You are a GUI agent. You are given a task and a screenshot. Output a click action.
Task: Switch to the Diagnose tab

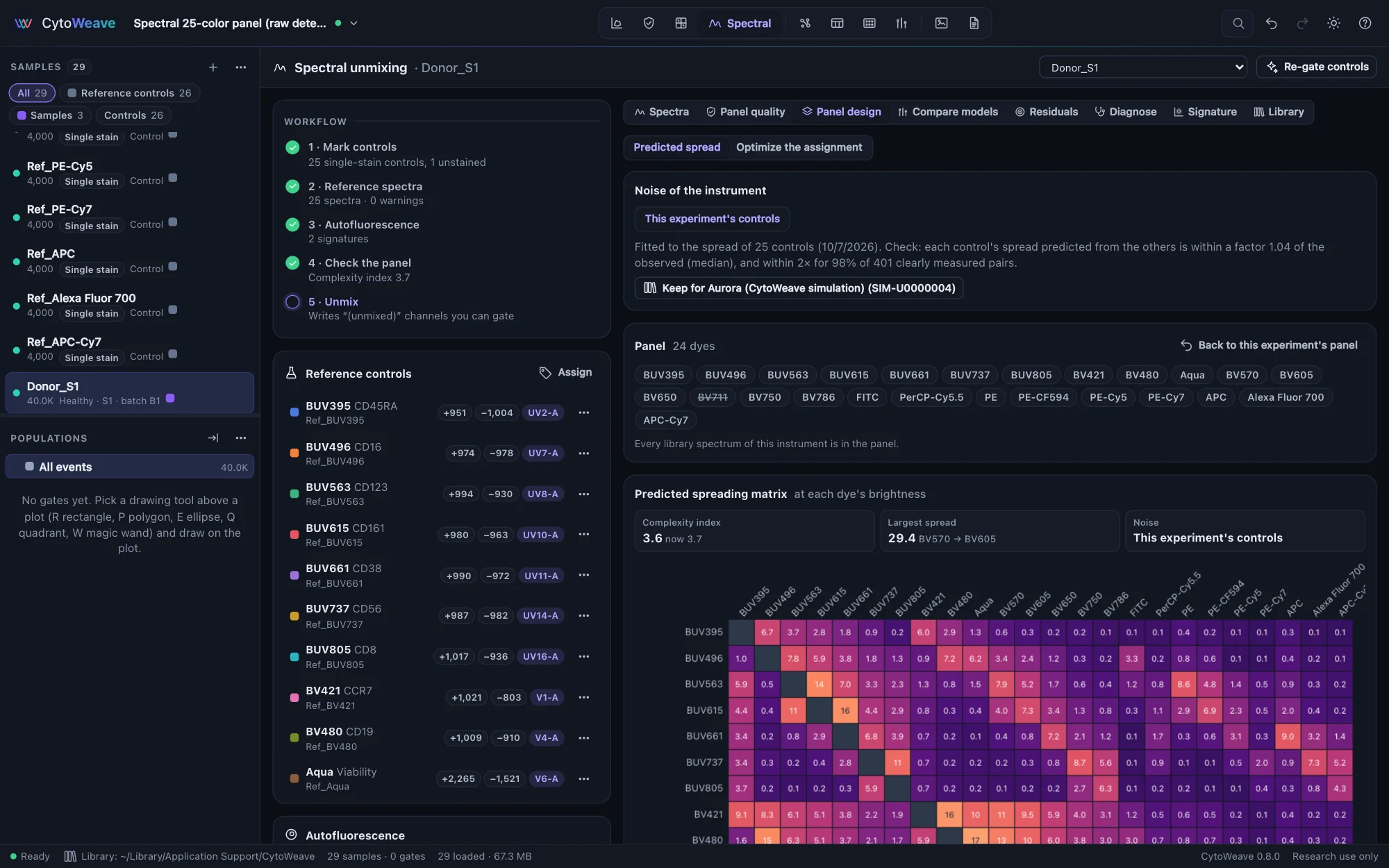click(x=1126, y=112)
